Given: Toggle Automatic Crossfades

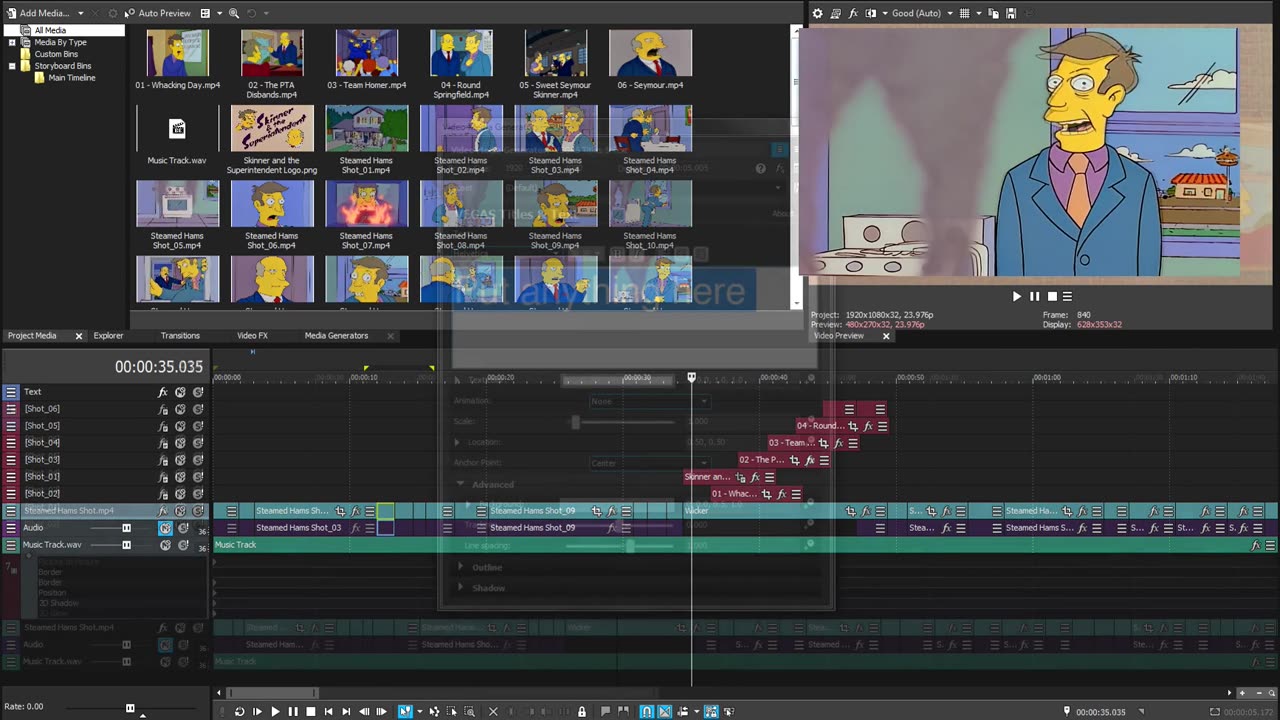Looking at the screenshot, I should (x=665, y=712).
